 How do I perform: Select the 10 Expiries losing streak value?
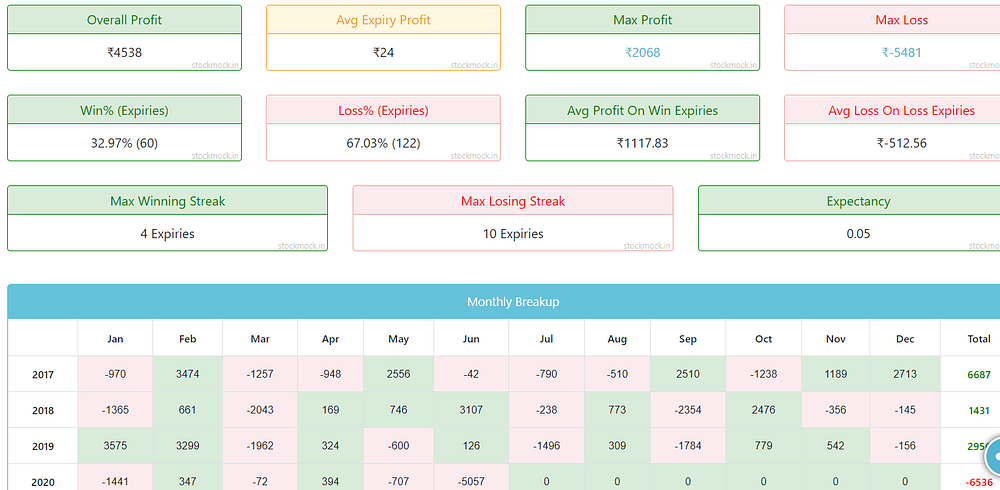[513, 234]
